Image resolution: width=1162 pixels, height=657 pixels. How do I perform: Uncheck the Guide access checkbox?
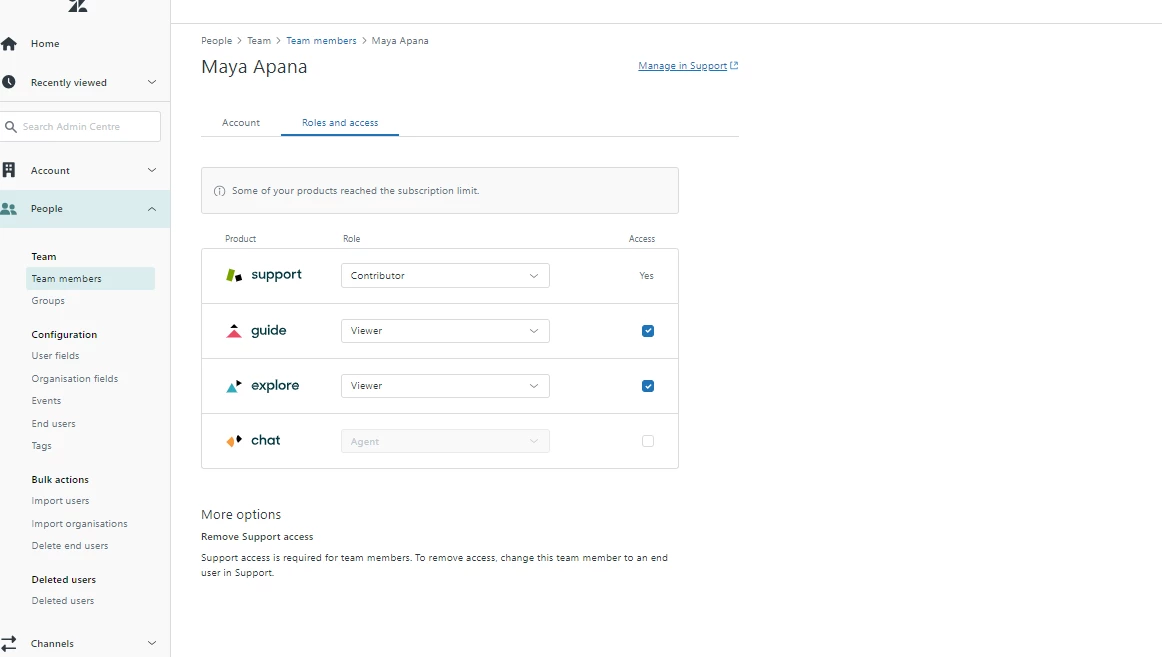click(648, 331)
